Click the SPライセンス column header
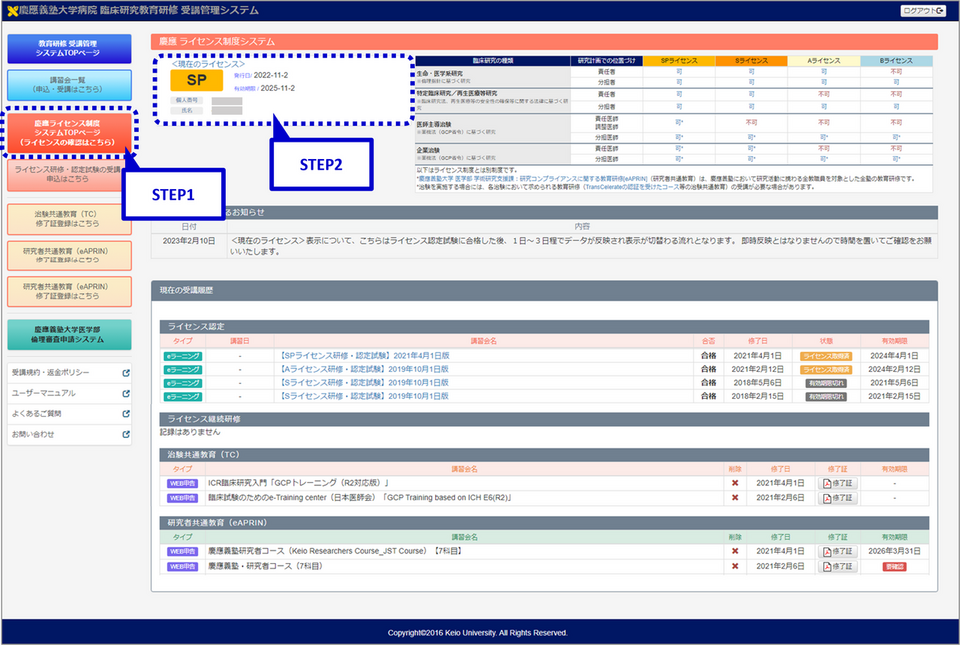This screenshot has height=645, width=960. point(679,61)
